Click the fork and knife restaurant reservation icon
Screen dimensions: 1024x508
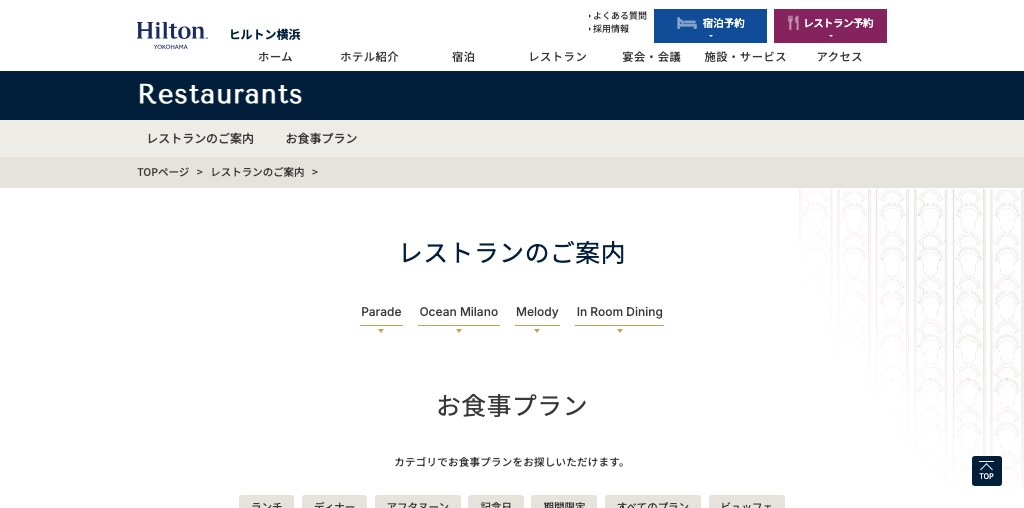793,23
